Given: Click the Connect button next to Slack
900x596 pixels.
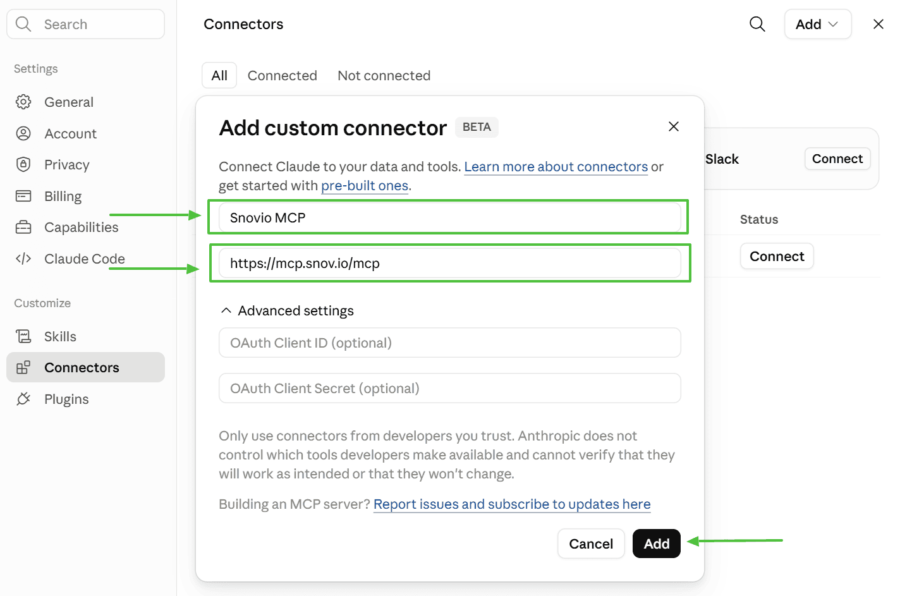Looking at the screenshot, I should 837,158.
